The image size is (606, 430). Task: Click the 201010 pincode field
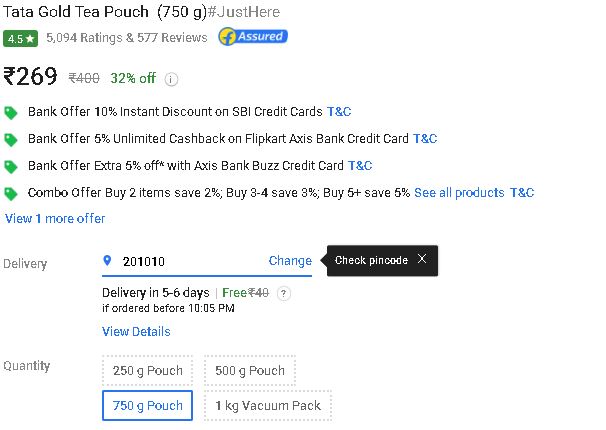[x=207, y=261]
